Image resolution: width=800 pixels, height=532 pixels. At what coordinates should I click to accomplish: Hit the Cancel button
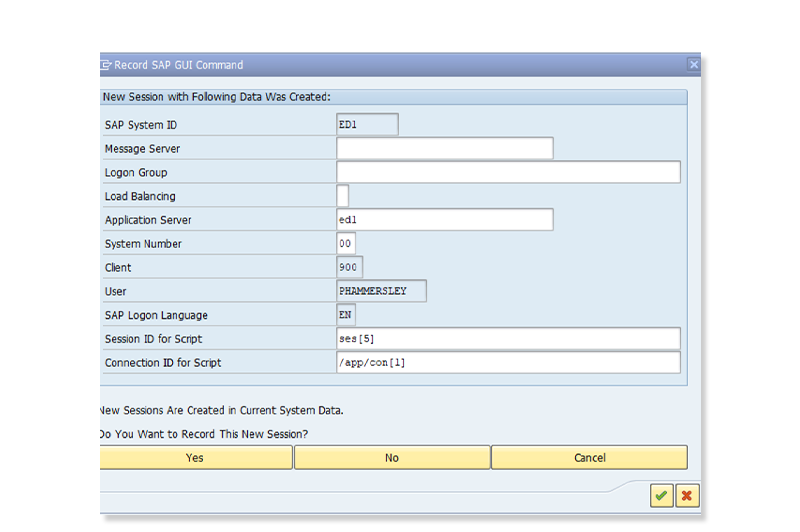(x=589, y=458)
